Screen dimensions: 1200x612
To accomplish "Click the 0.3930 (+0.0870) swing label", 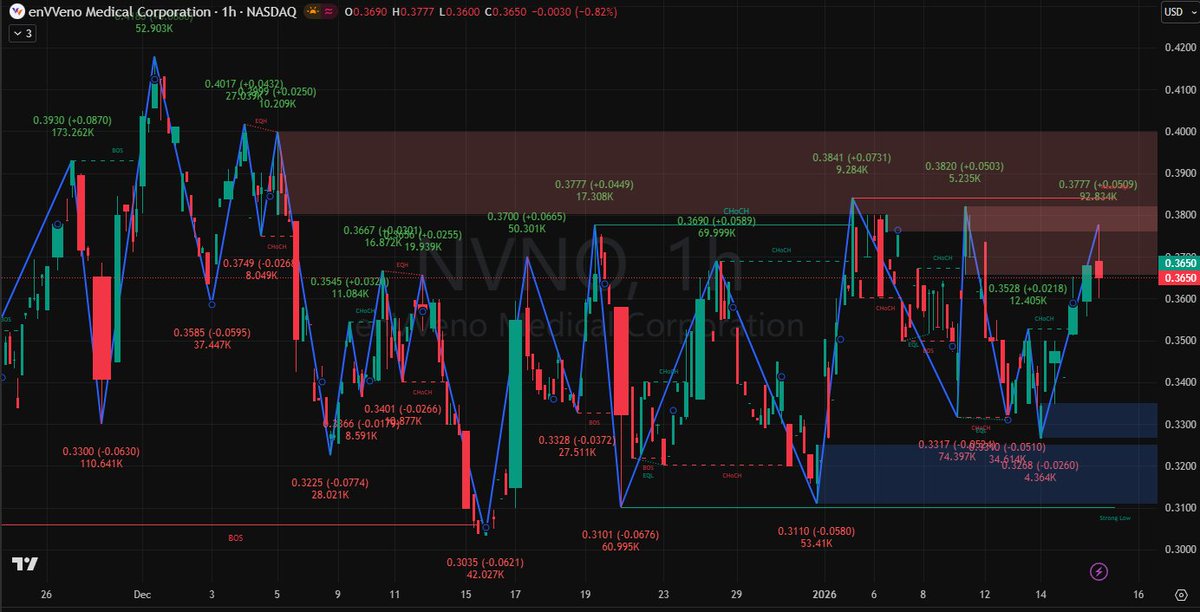I will point(72,120).
